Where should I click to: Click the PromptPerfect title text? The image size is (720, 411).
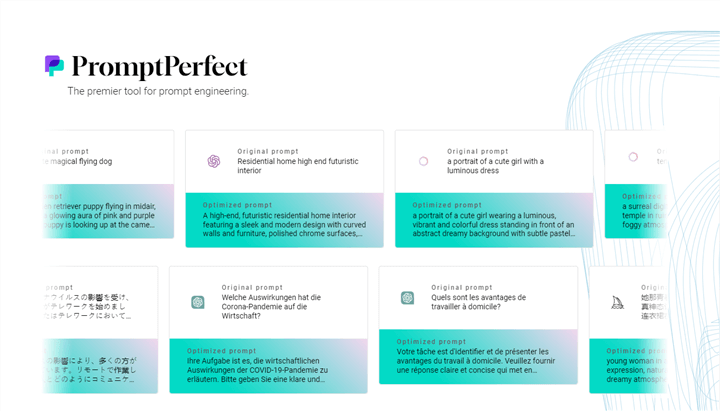[159, 67]
